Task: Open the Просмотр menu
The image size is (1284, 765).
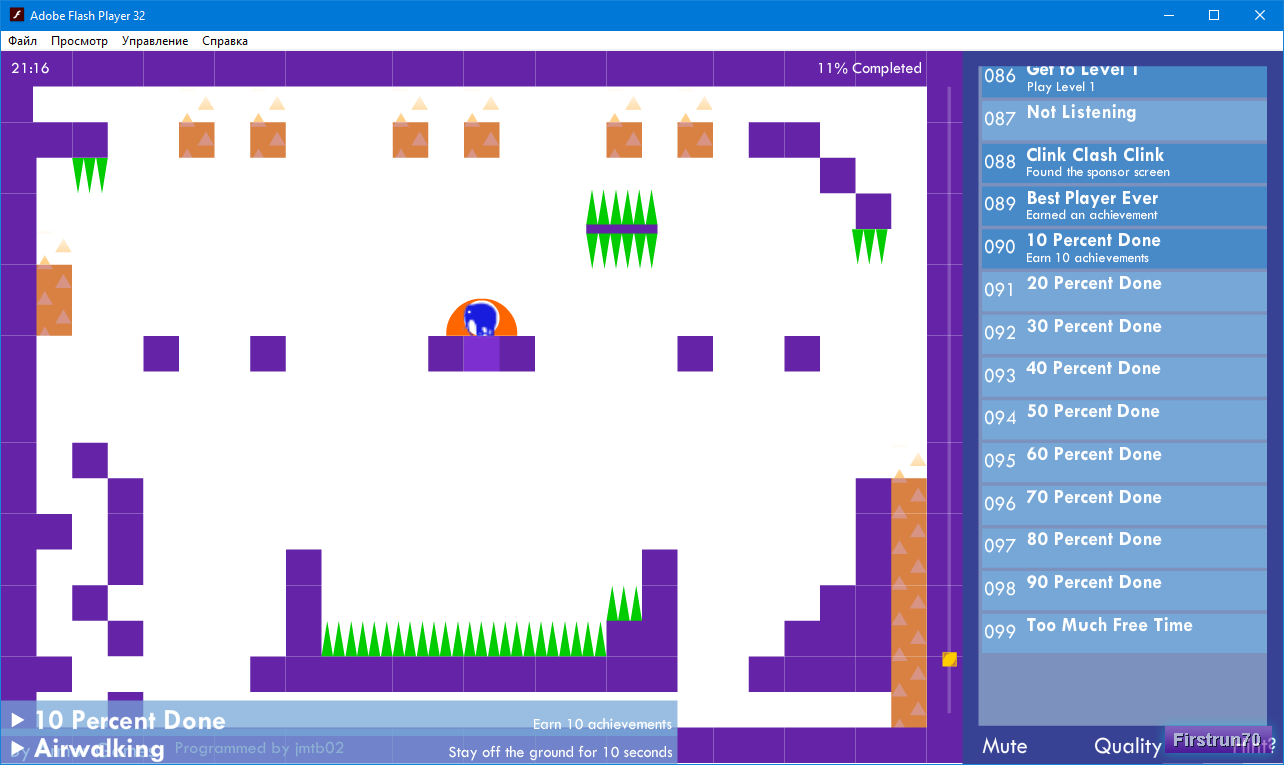Action: click(x=79, y=41)
